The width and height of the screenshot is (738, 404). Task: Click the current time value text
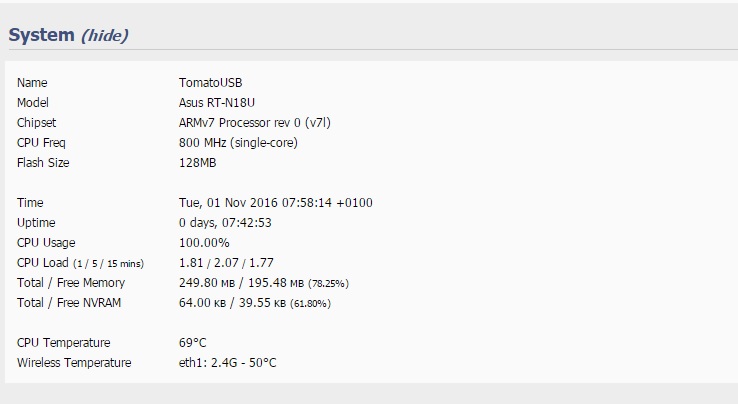pos(276,203)
